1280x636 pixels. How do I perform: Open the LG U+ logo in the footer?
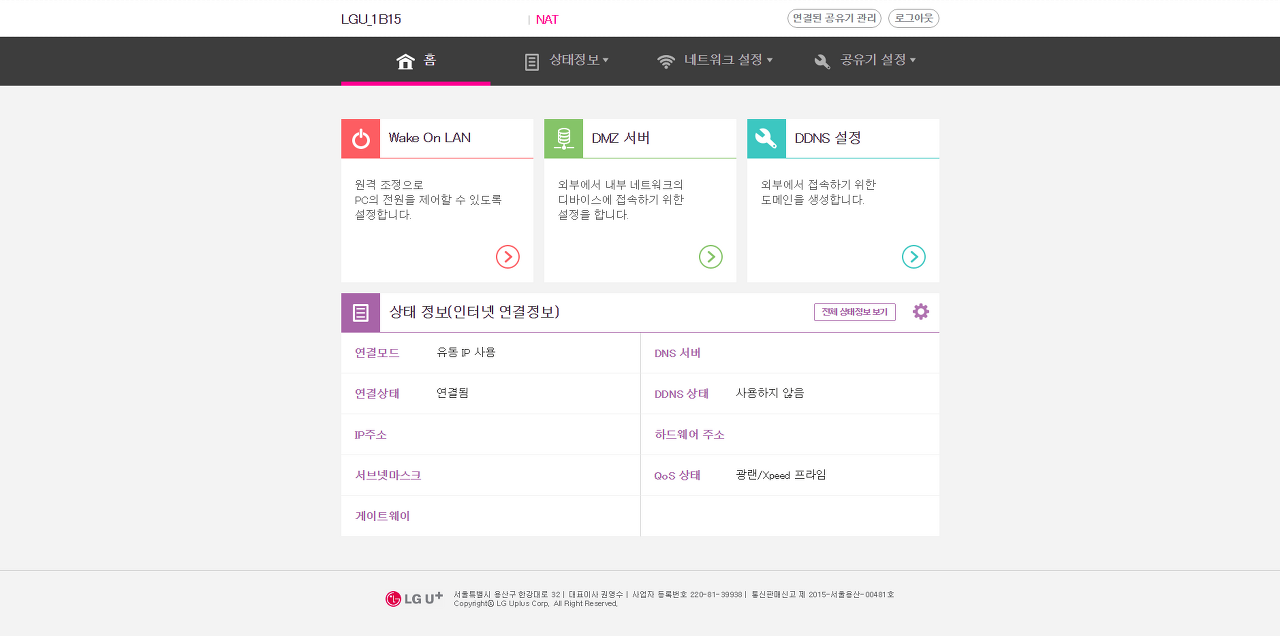(414, 599)
